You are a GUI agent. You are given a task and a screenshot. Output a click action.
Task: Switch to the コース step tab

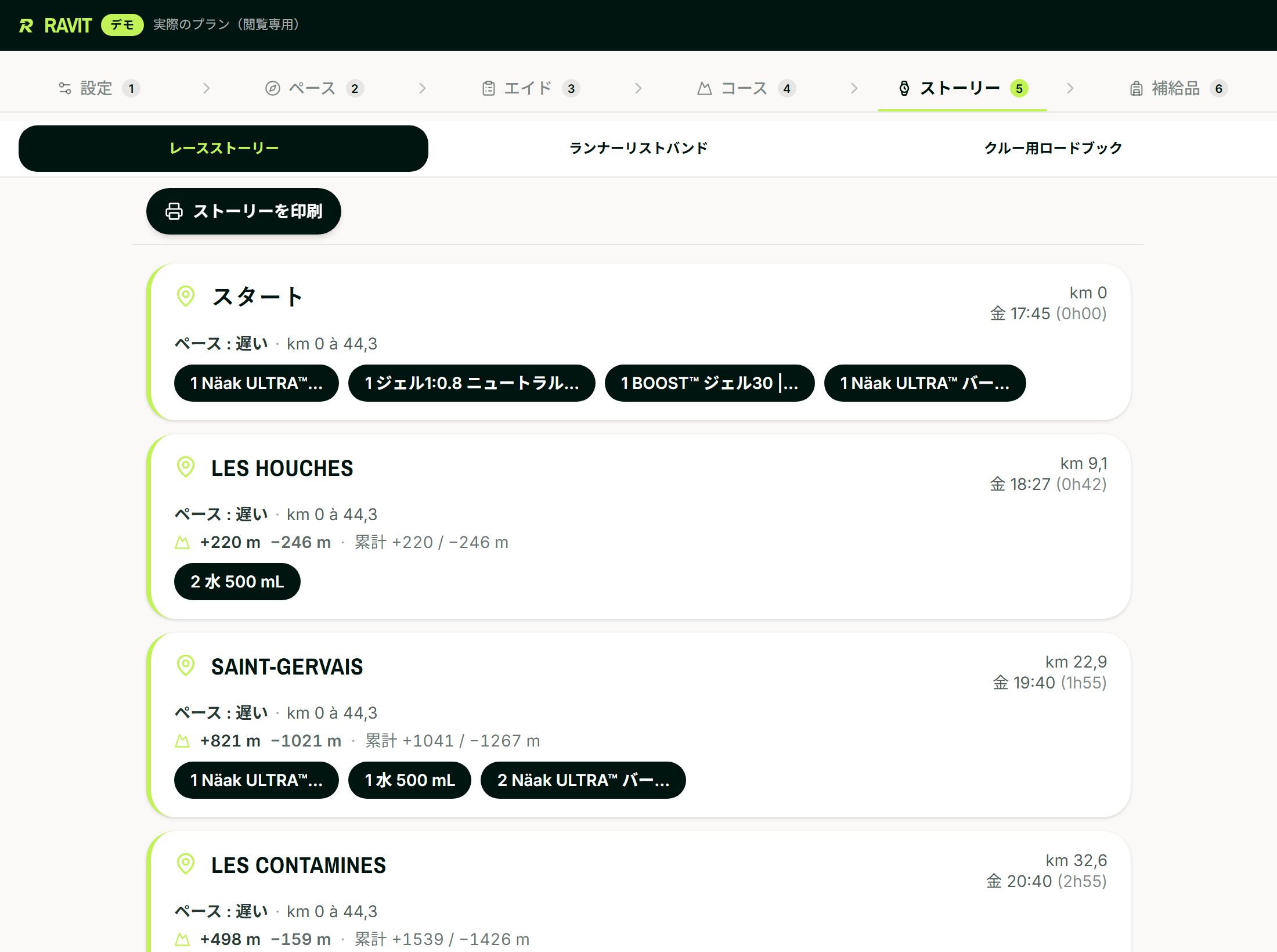[746, 88]
